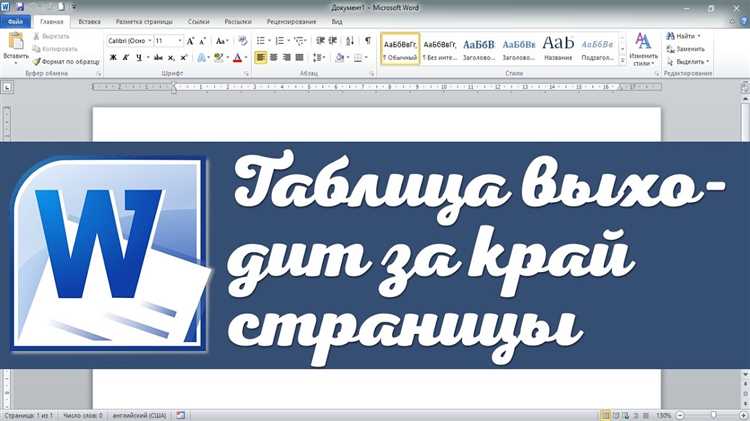Open the Customize Quick Access Toolbar dropdown

[74, 7]
